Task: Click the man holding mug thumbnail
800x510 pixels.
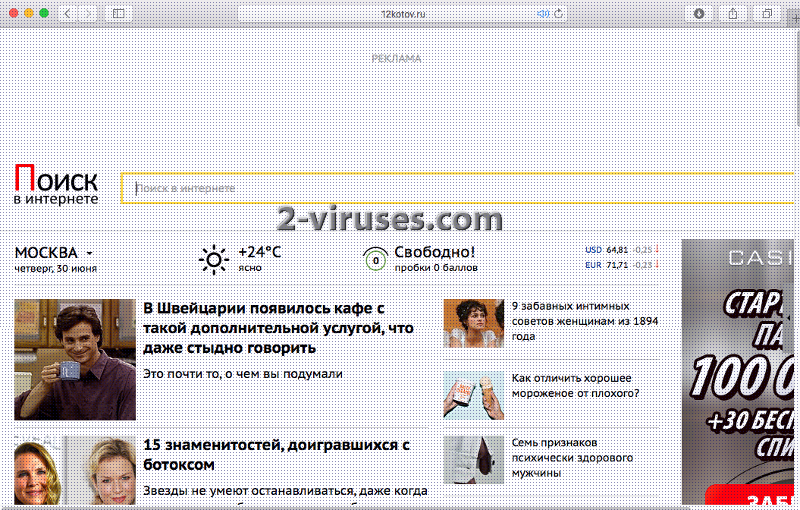Action: (75, 359)
